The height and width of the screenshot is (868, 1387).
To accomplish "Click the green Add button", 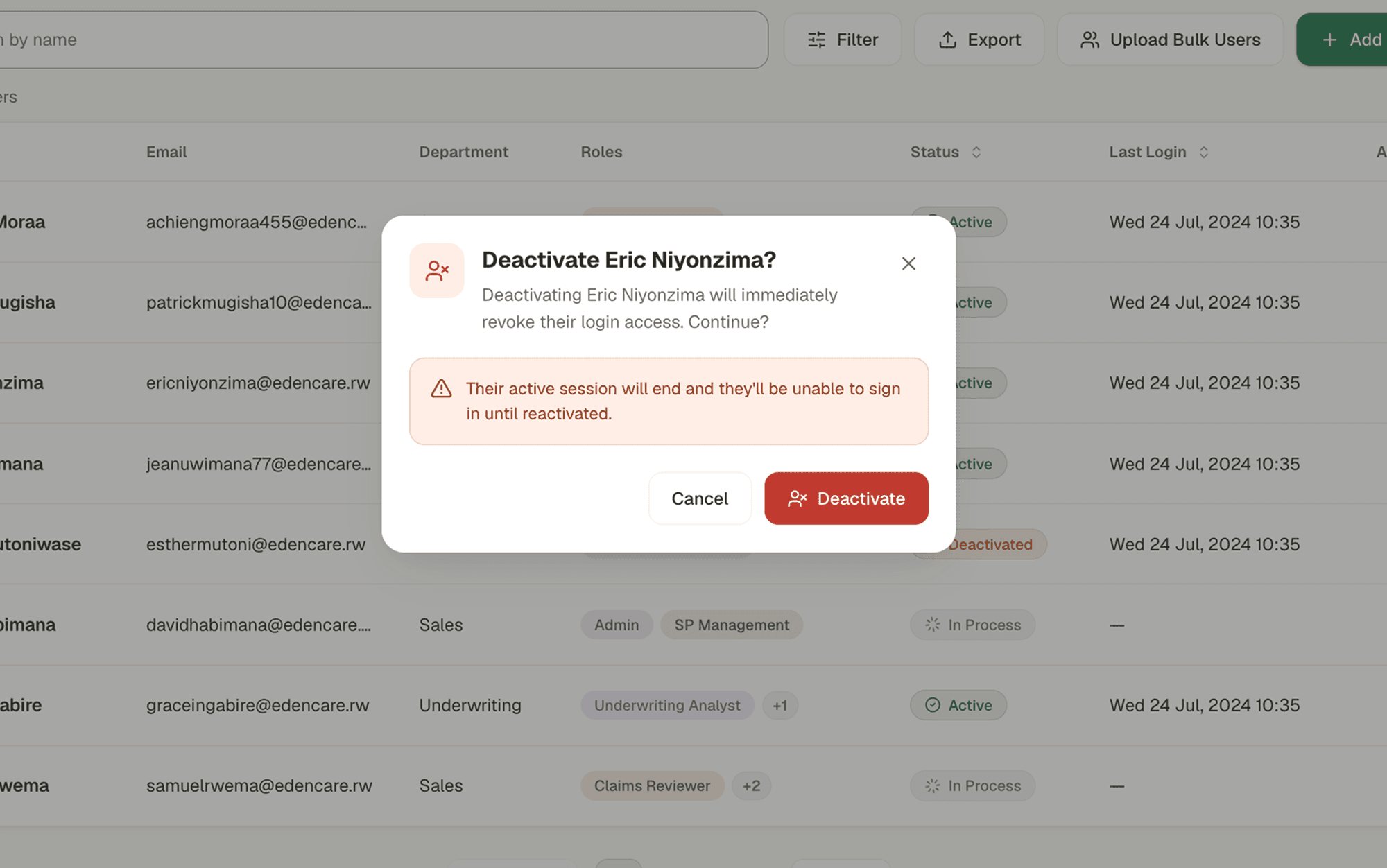I will (x=1343, y=40).
